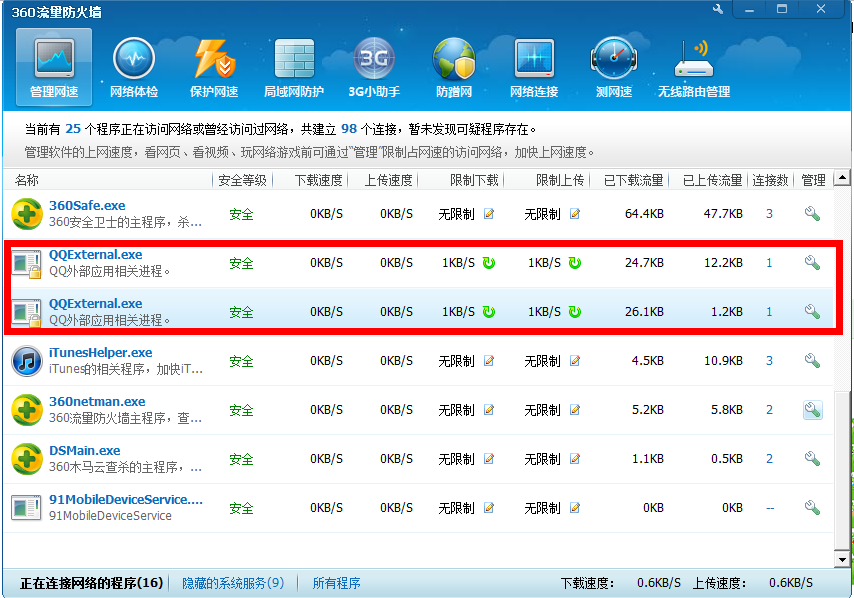The height and width of the screenshot is (598, 854).
Task: Edit the upload limit for DSMain.exe
Action: [575, 459]
